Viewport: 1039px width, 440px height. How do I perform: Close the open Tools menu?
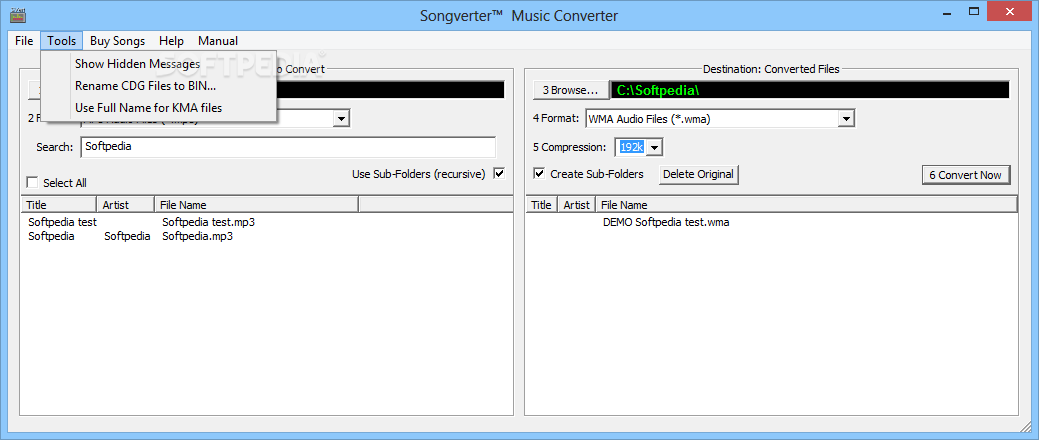point(62,41)
